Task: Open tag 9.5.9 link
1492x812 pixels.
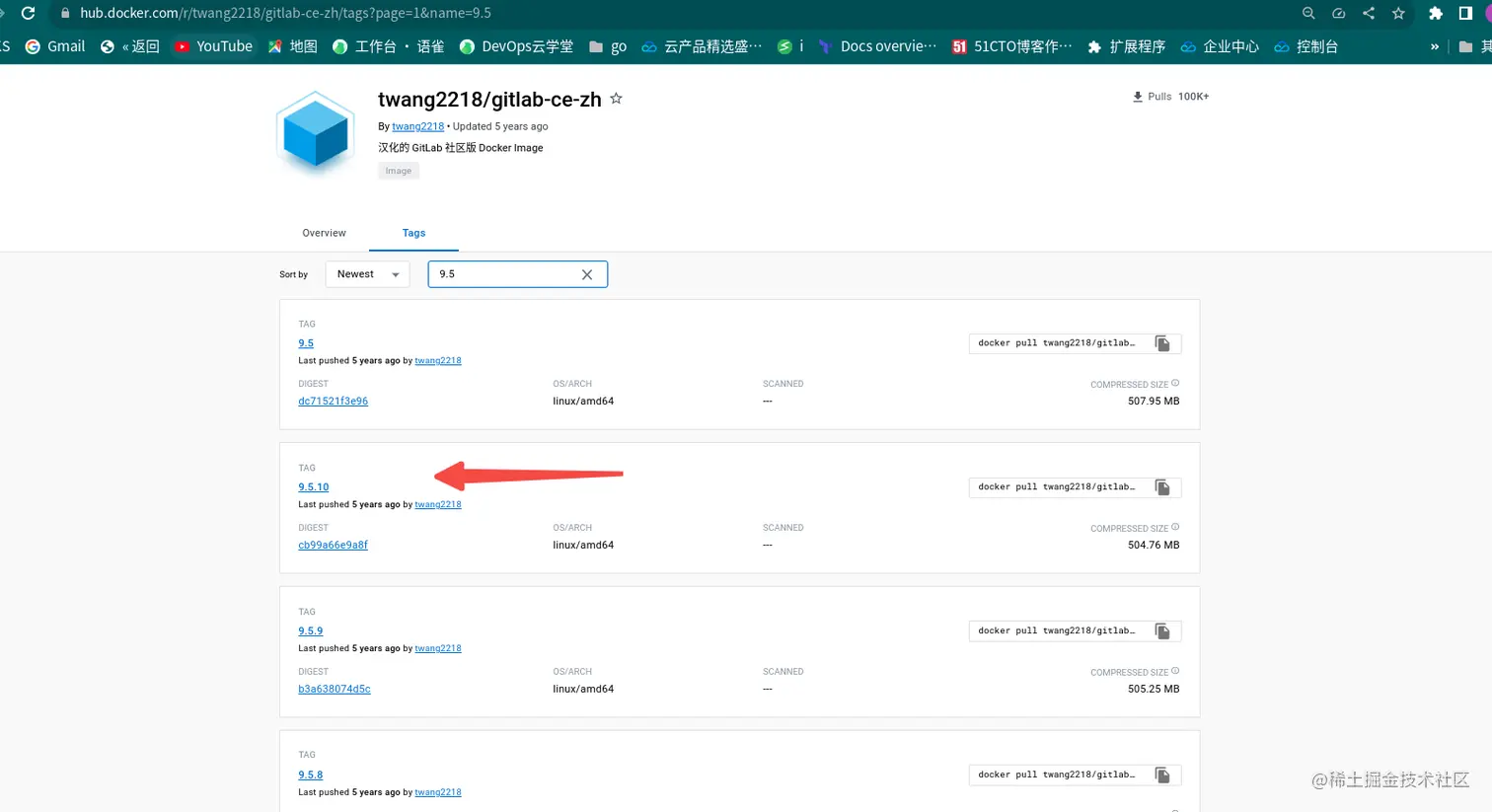Action: point(311,631)
